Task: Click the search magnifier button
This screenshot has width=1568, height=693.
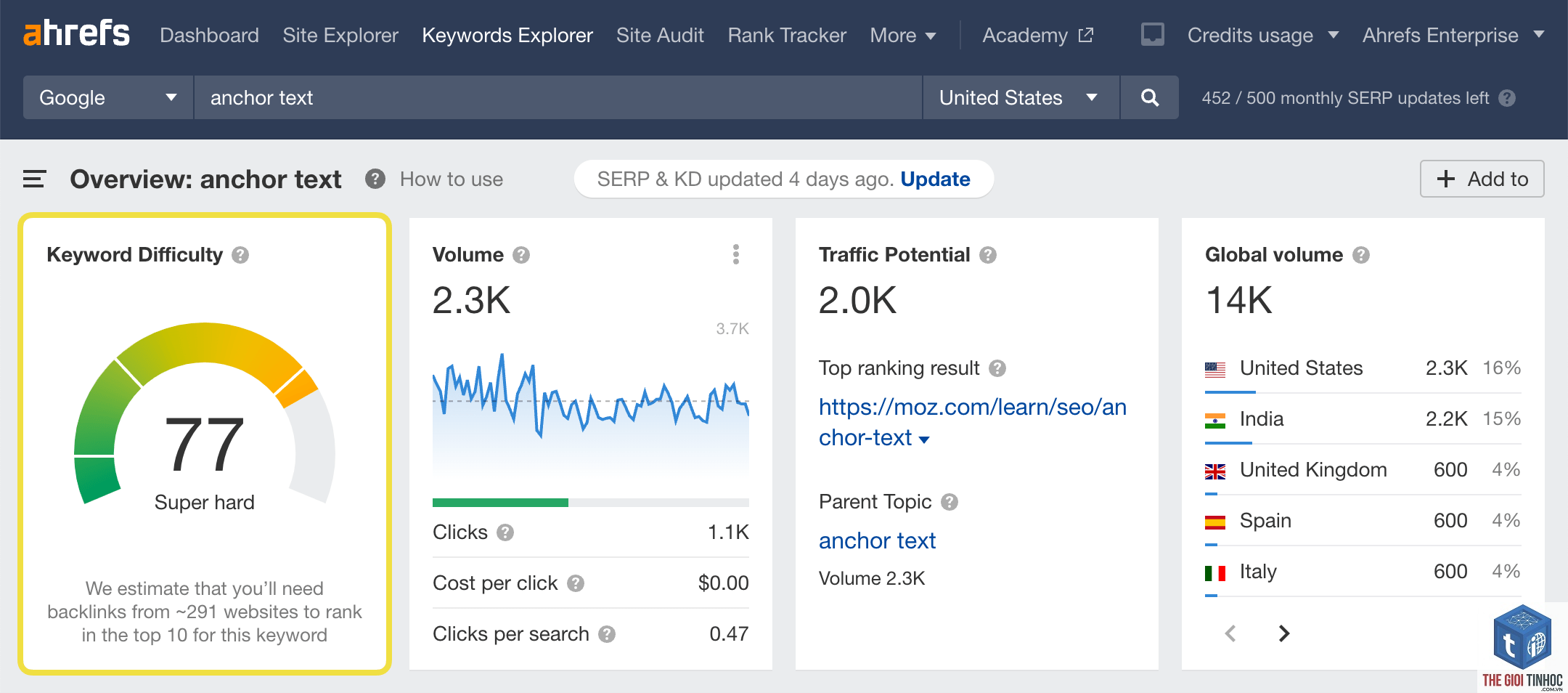Action: (x=1149, y=97)
